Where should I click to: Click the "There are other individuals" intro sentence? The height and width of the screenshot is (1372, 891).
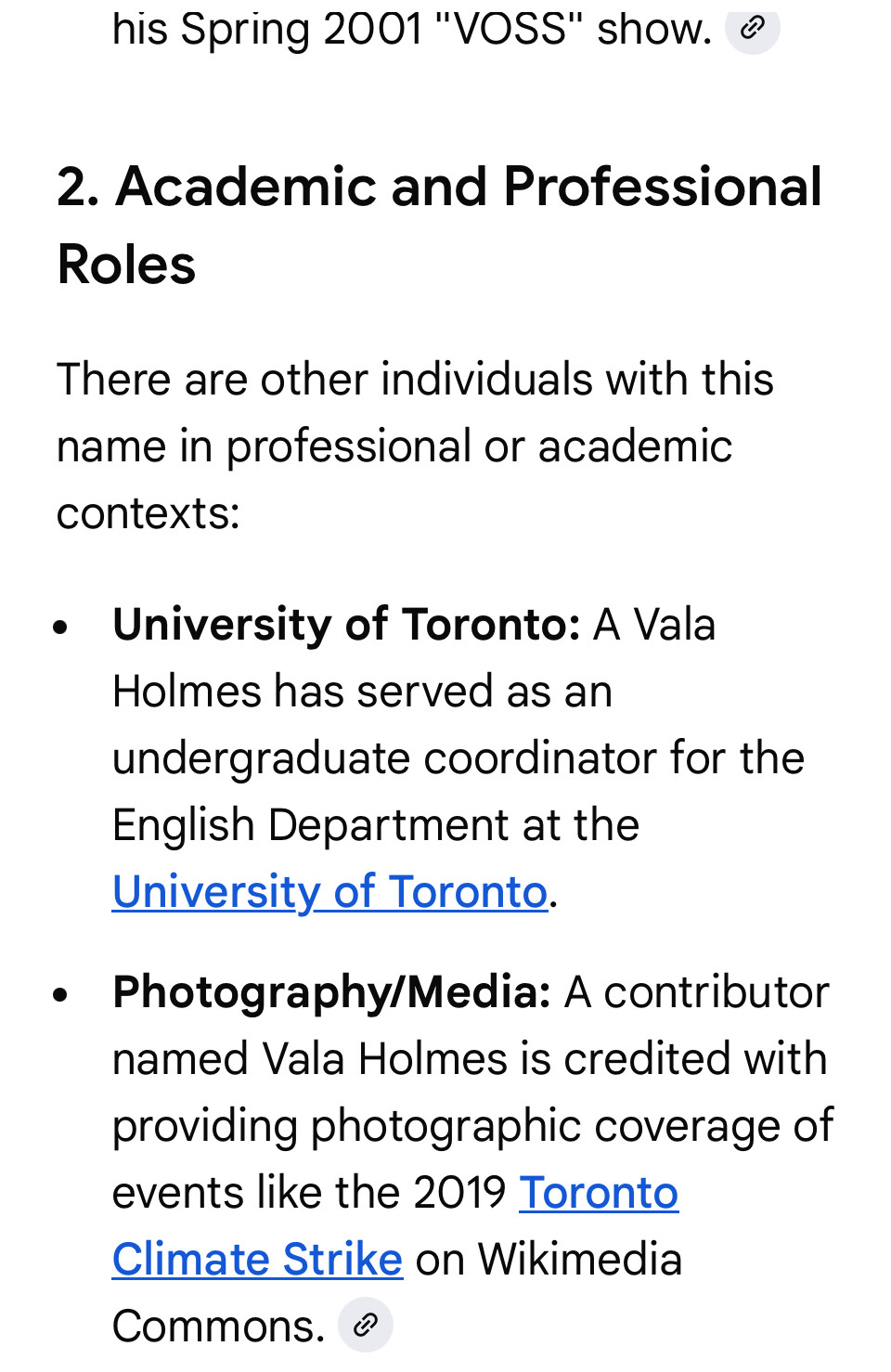click(x=415, y=380)
